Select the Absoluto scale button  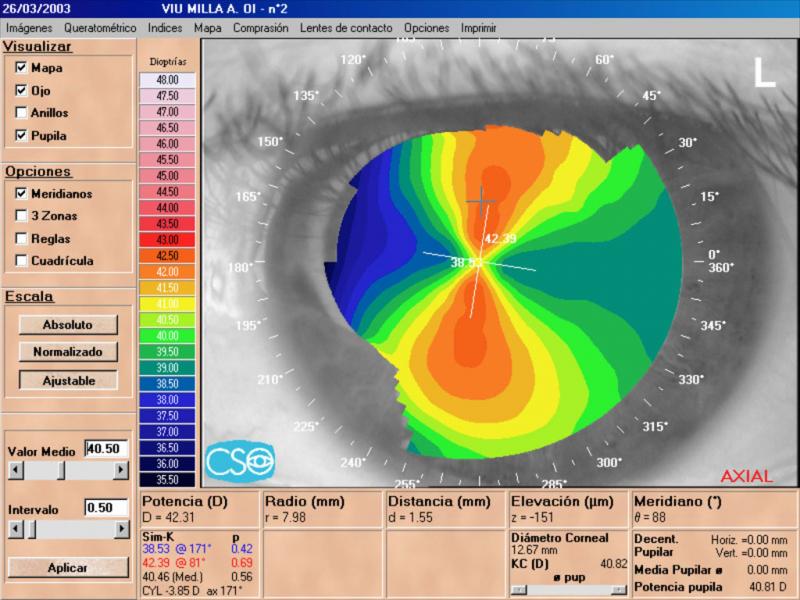pyautogui.click(x=68, y=325)
